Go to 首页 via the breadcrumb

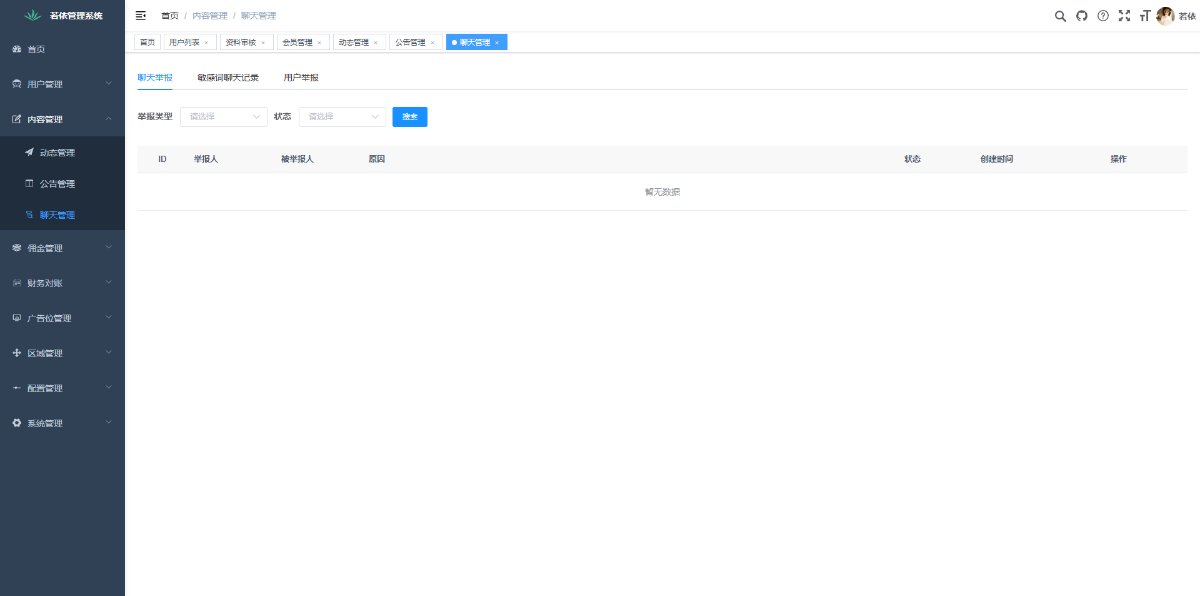pyautogui.click(x=170, y=16)
